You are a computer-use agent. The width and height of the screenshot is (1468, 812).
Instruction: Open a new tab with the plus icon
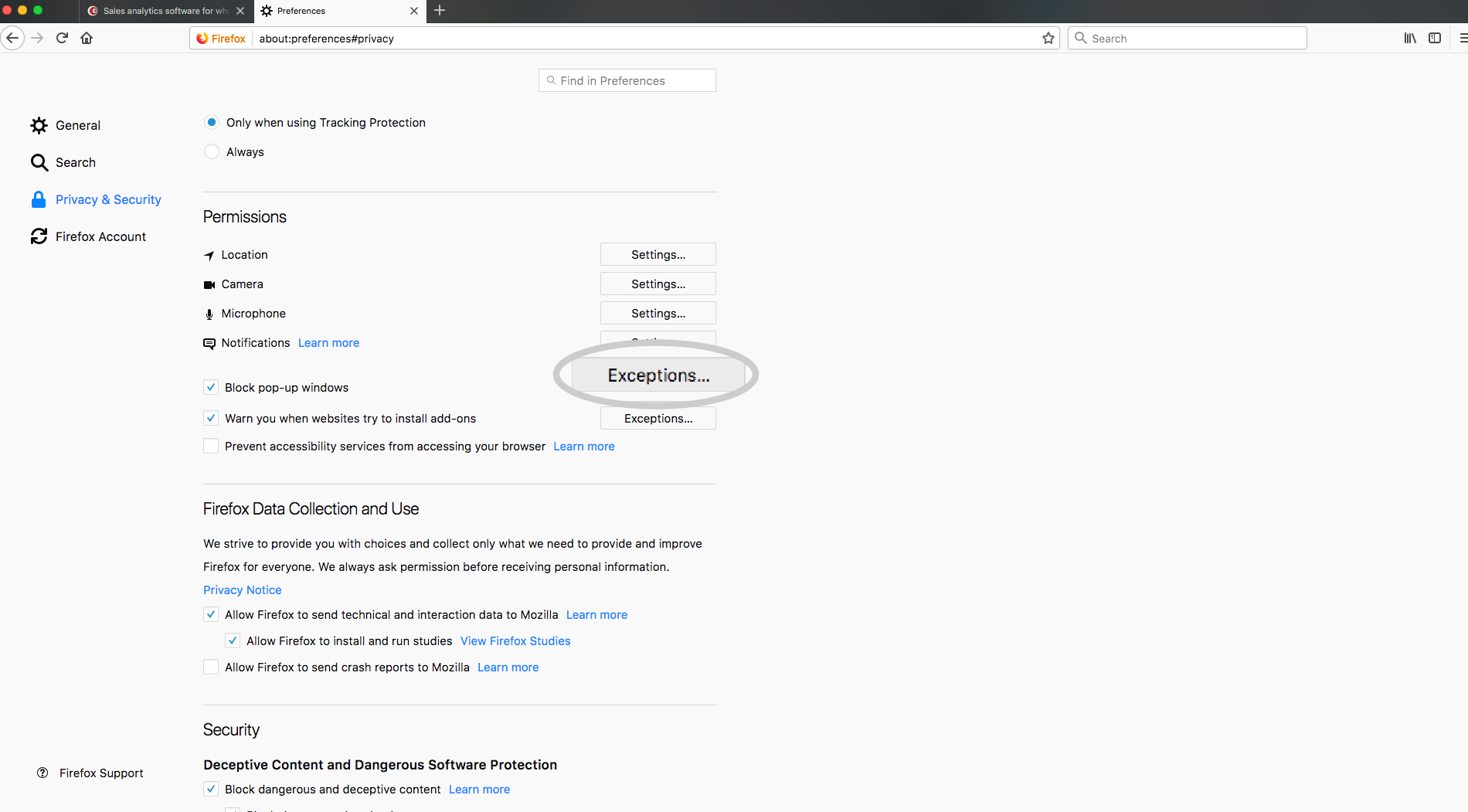tap(440, 11)
